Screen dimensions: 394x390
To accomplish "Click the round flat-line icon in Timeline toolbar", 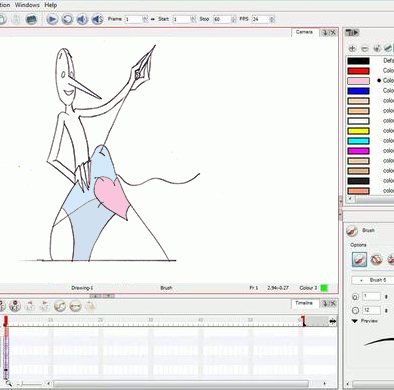I will point(75,305).
